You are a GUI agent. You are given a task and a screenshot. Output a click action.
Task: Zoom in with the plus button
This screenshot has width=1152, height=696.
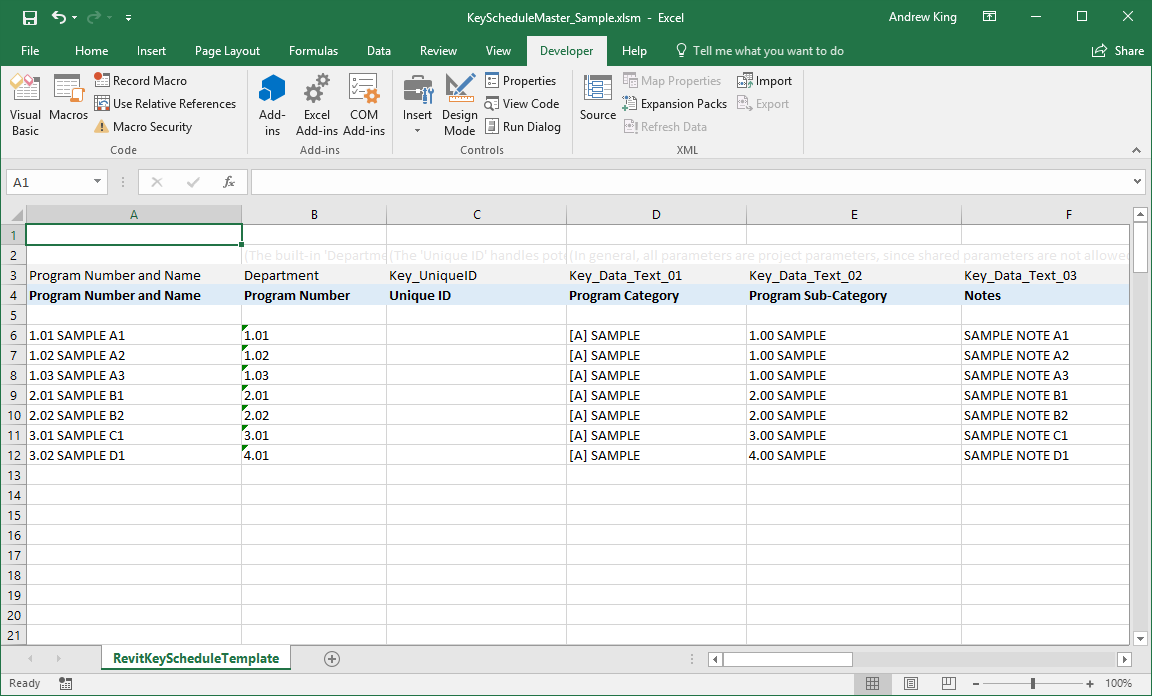coord(1090,684)
